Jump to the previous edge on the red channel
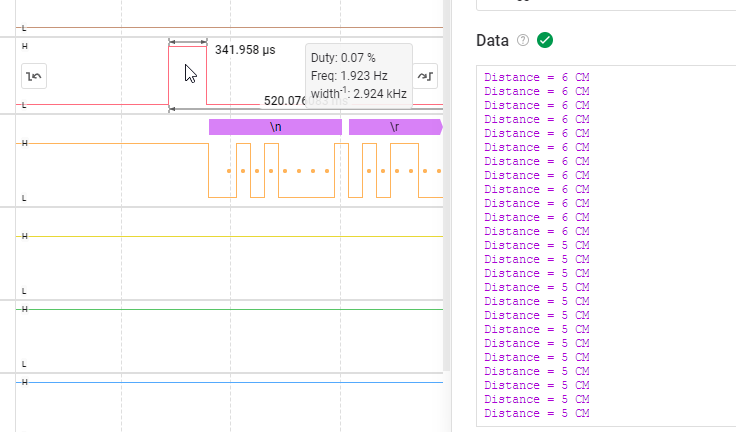The width and height of the screenshot is (736, 432). pos(34,76)
